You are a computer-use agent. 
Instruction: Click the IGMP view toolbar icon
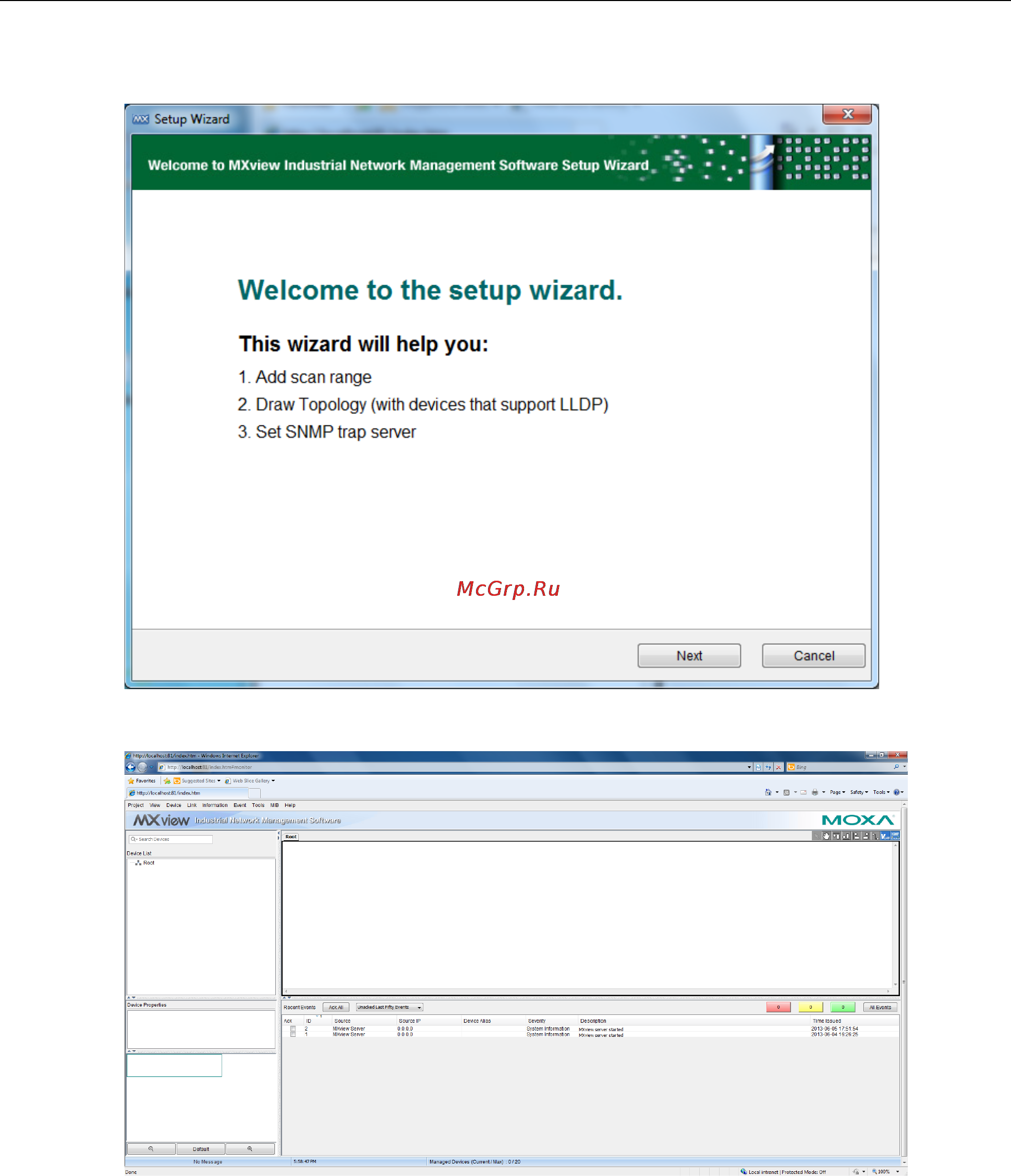[x=895, y=836]
